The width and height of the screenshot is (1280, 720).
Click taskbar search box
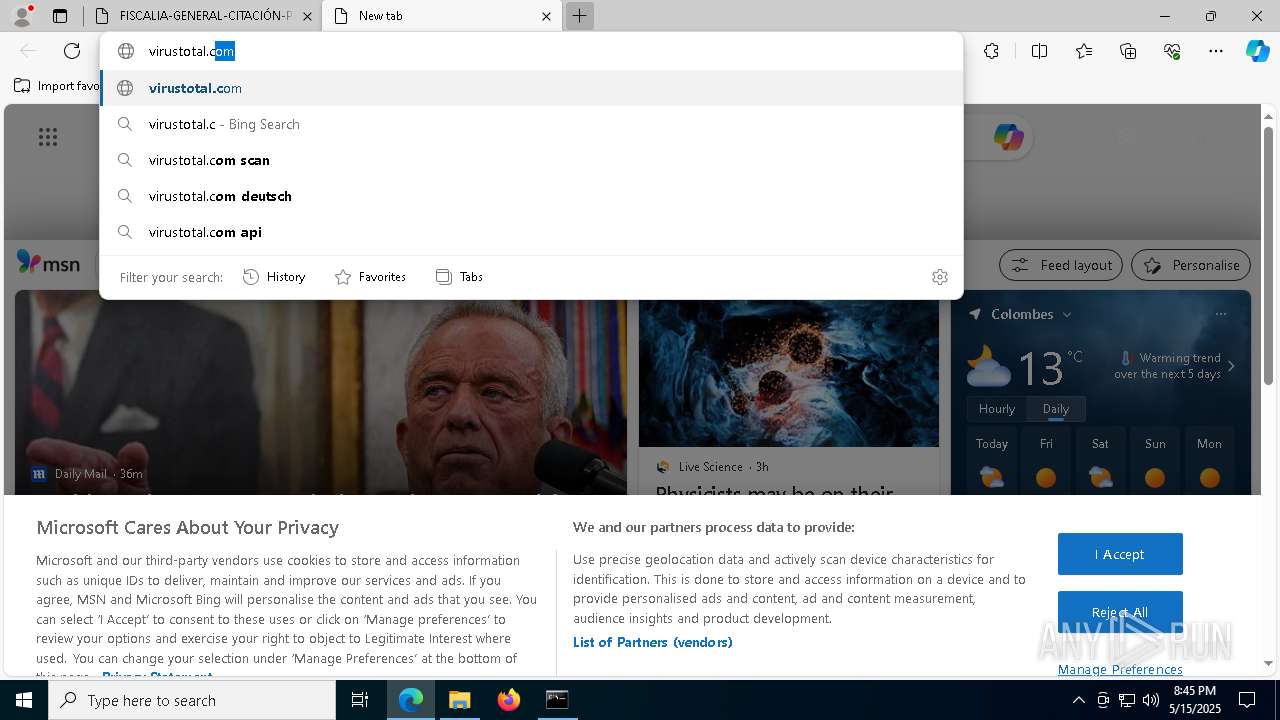(192, 700)
